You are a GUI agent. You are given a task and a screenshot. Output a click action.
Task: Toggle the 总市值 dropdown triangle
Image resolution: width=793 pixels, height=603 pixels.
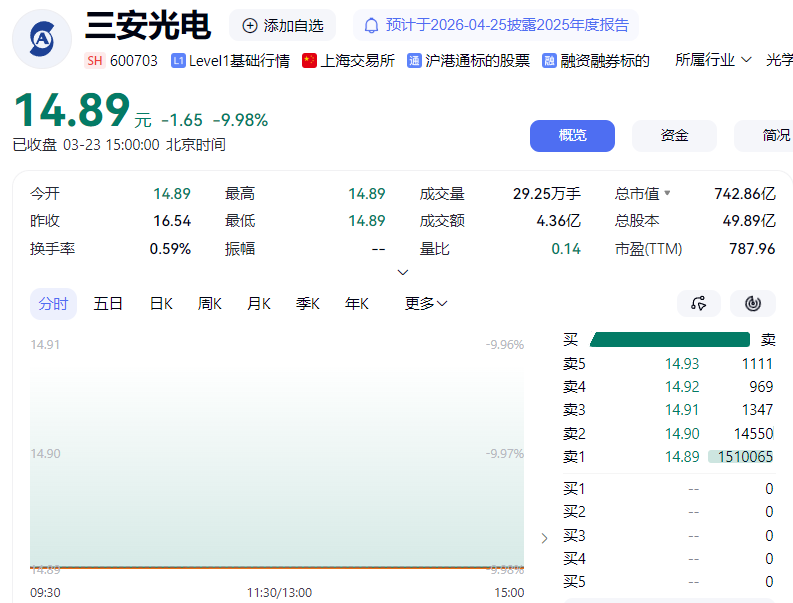pos(667,193)
